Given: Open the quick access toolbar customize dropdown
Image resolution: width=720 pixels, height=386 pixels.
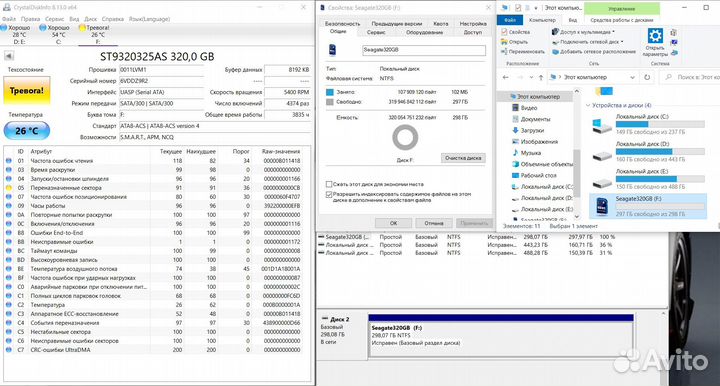Looking at the screenshot, I should click(x=536, y=8).
